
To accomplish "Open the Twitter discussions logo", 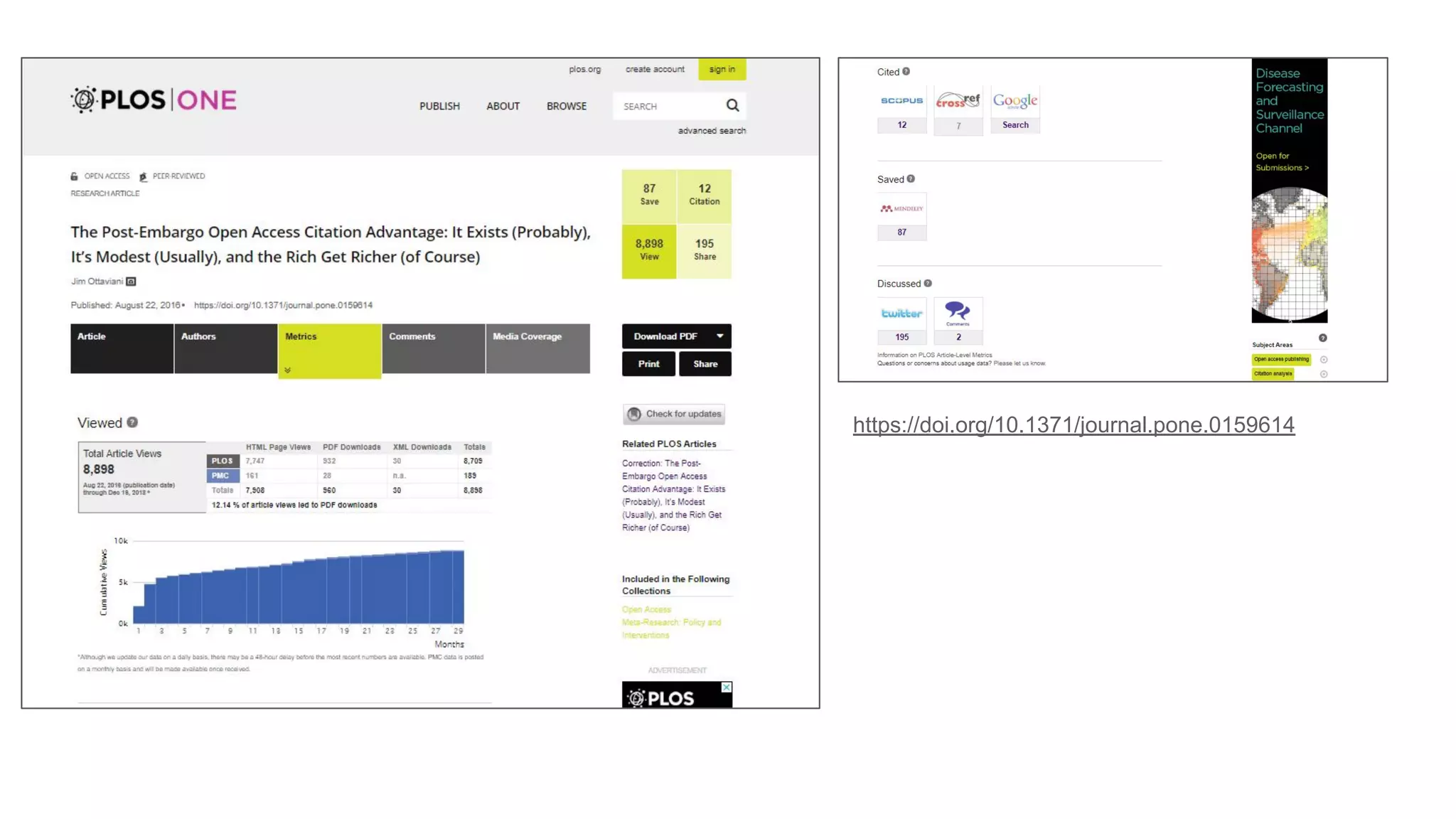I will click(x=901, y=314).
